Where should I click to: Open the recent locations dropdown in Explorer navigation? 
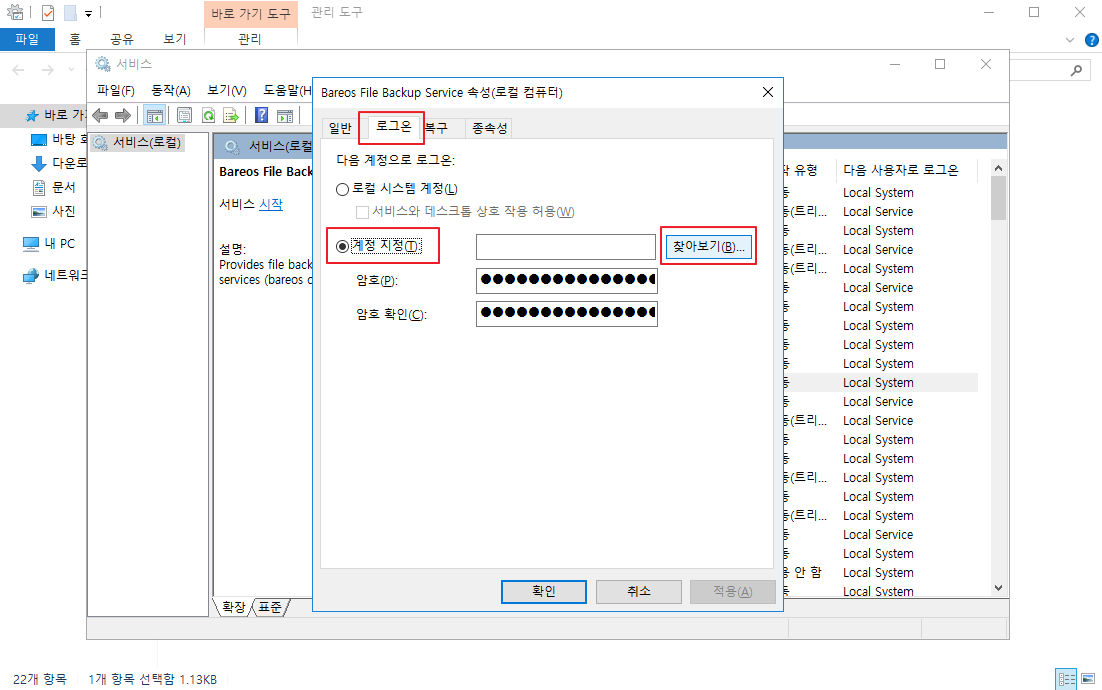point(71,70)
